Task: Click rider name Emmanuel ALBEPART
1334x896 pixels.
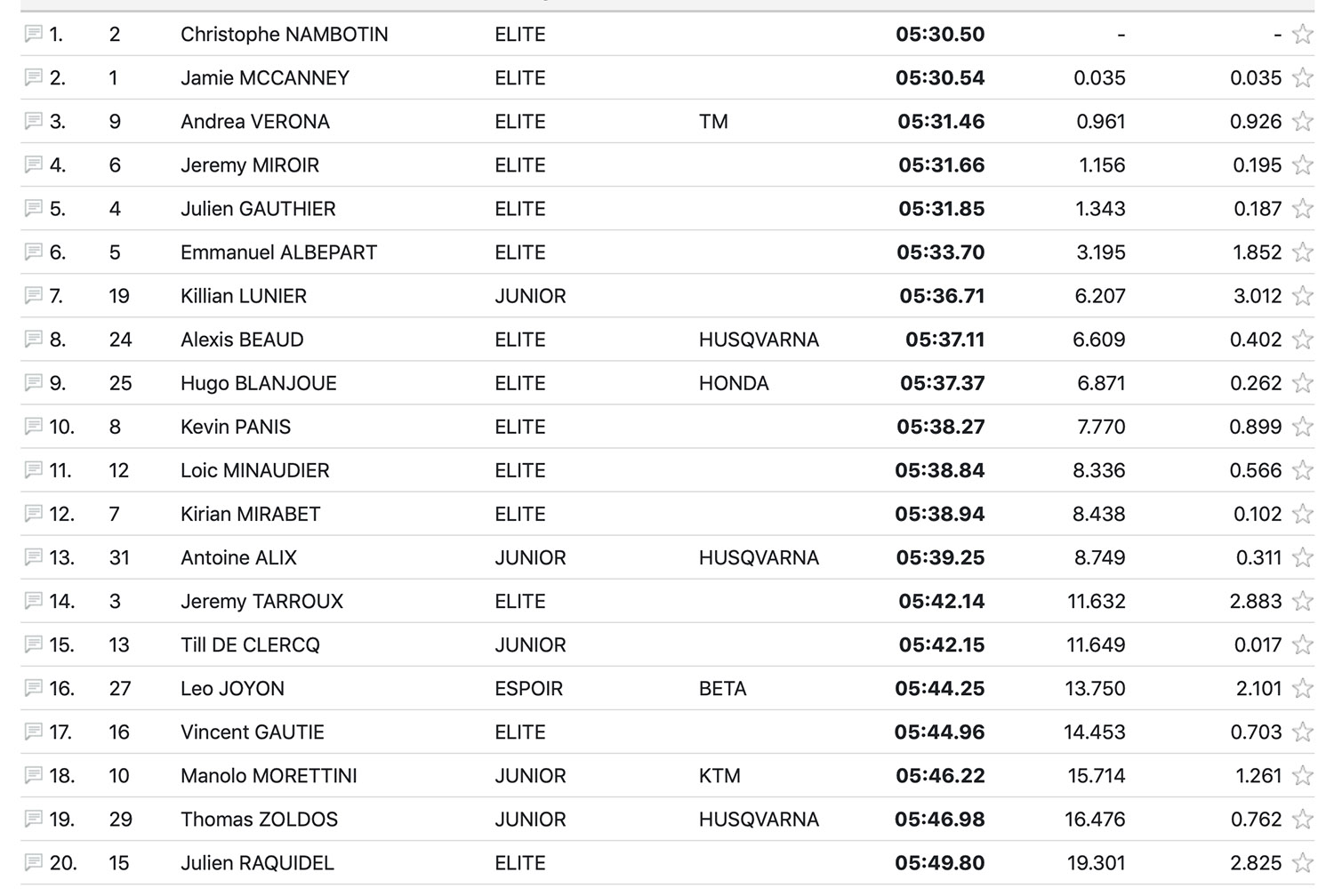Action: [278, 252]
